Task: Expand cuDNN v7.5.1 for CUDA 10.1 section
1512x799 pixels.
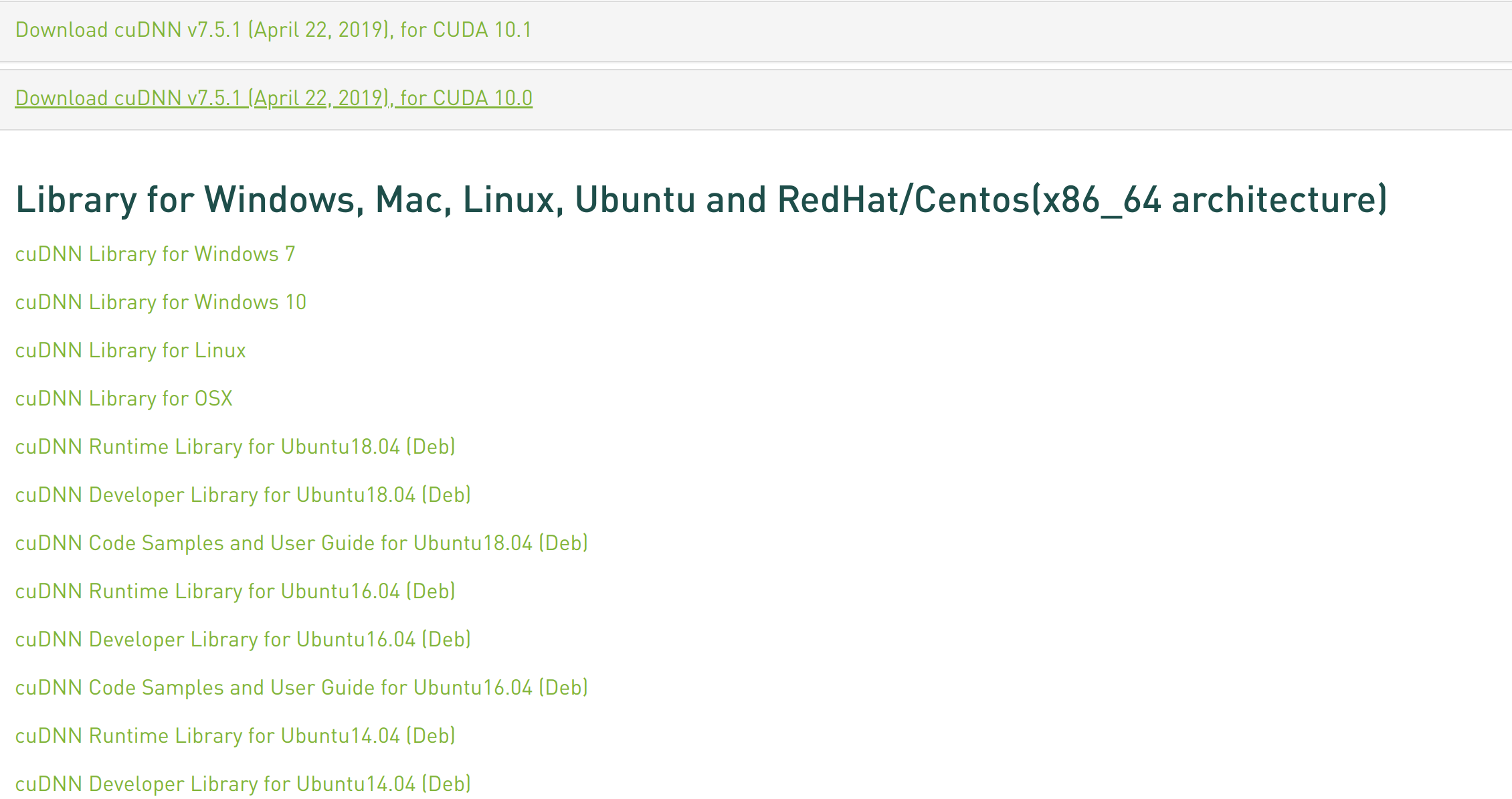Action: click(273, 30)
